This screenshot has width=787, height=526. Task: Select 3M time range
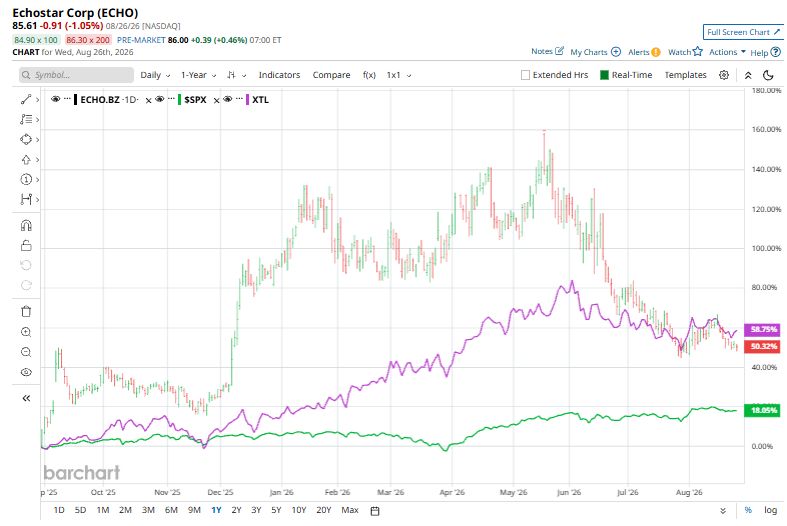148,510
